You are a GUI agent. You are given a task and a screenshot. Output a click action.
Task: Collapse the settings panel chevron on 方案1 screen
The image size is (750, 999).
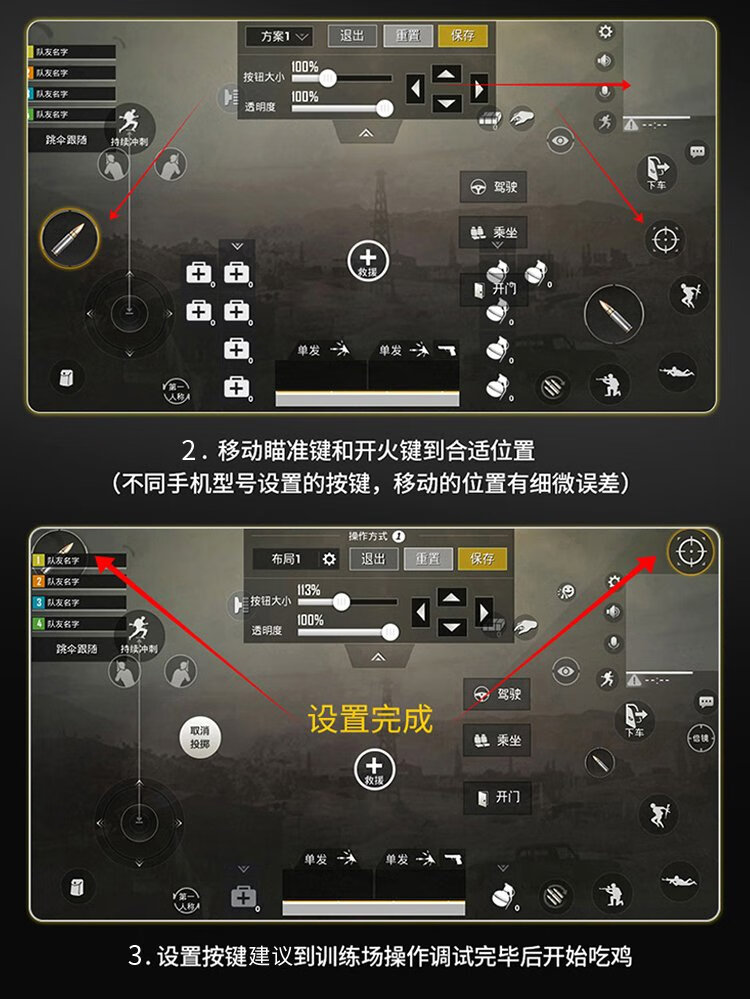point(366,133)
